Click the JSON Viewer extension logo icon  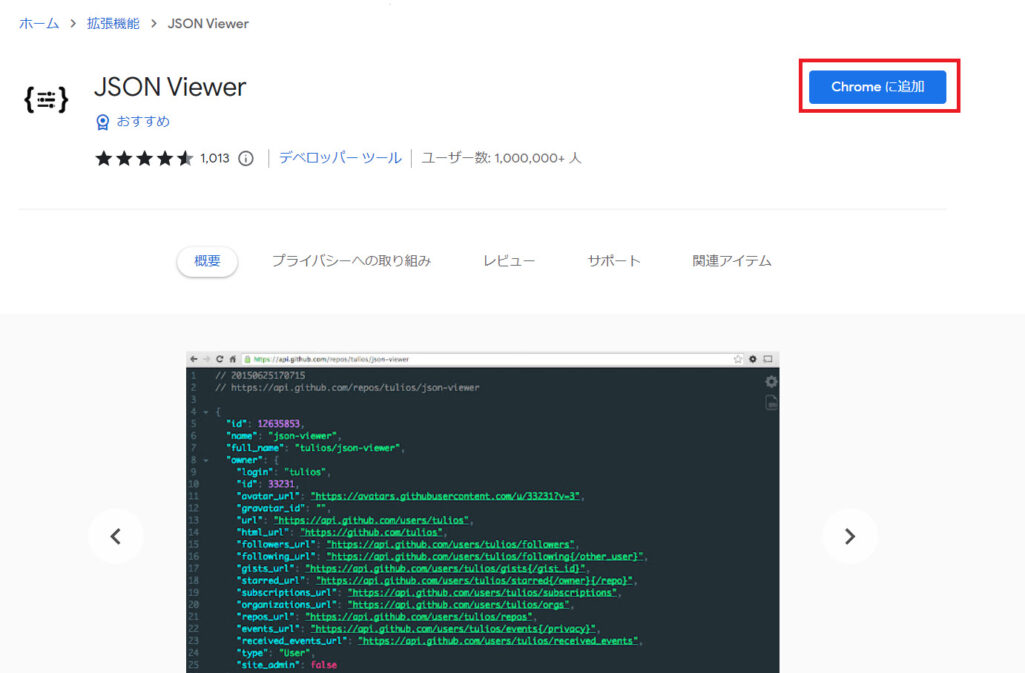point(46,99)
